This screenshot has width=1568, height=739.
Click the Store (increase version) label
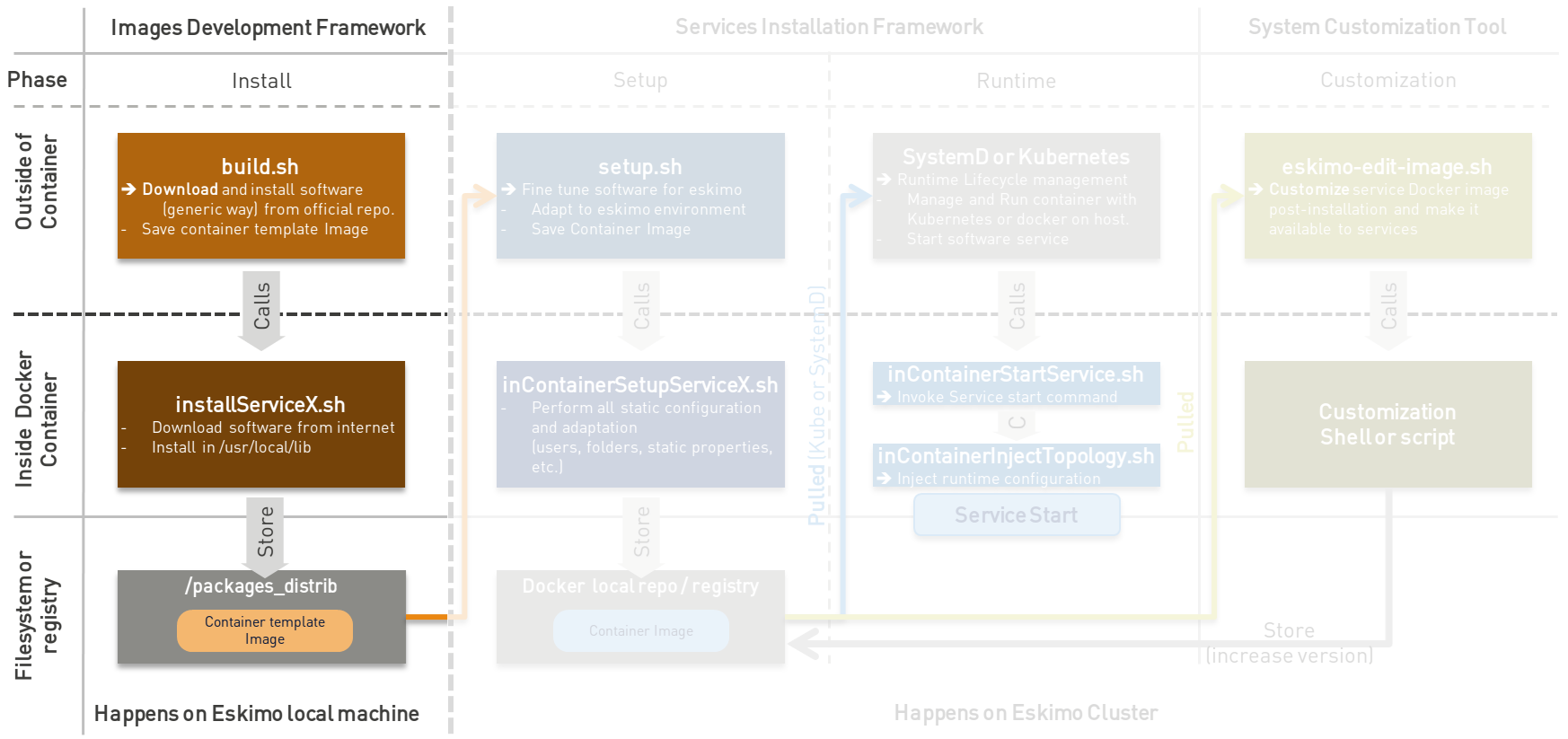tap(1290, 643)
